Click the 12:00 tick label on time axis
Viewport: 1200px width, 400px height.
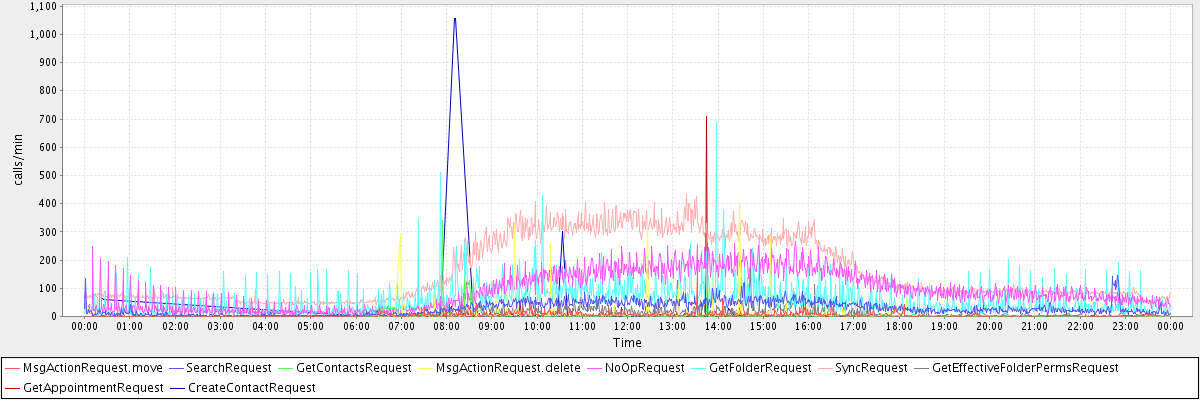(x=628, y=326)
